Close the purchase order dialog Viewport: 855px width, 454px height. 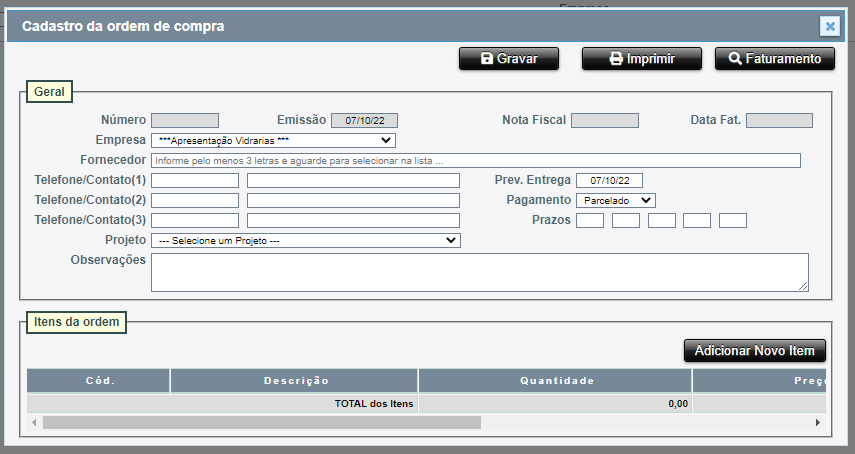click(829, 27)
